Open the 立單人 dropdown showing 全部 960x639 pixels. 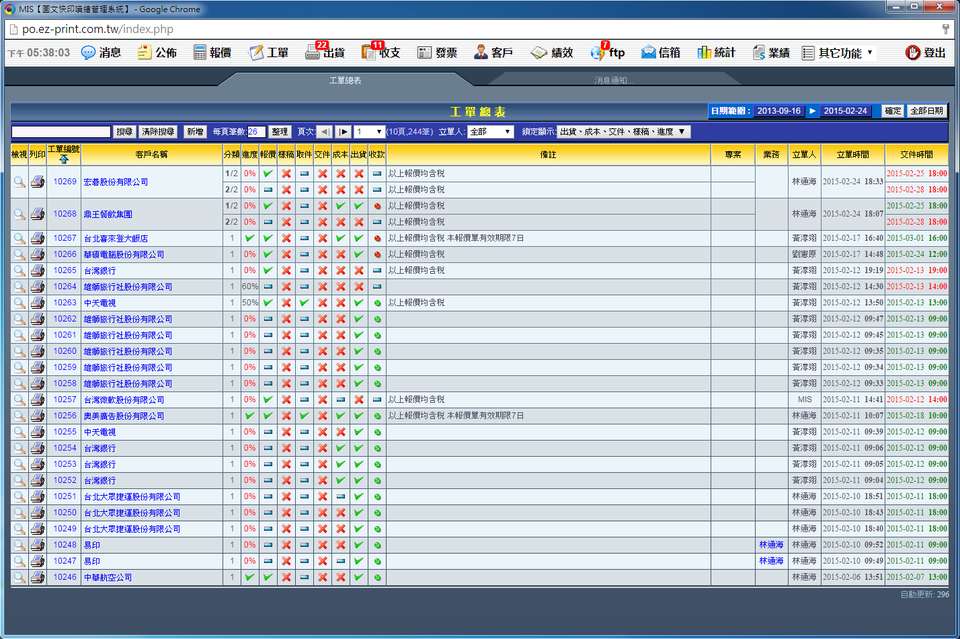coord(490,132)
